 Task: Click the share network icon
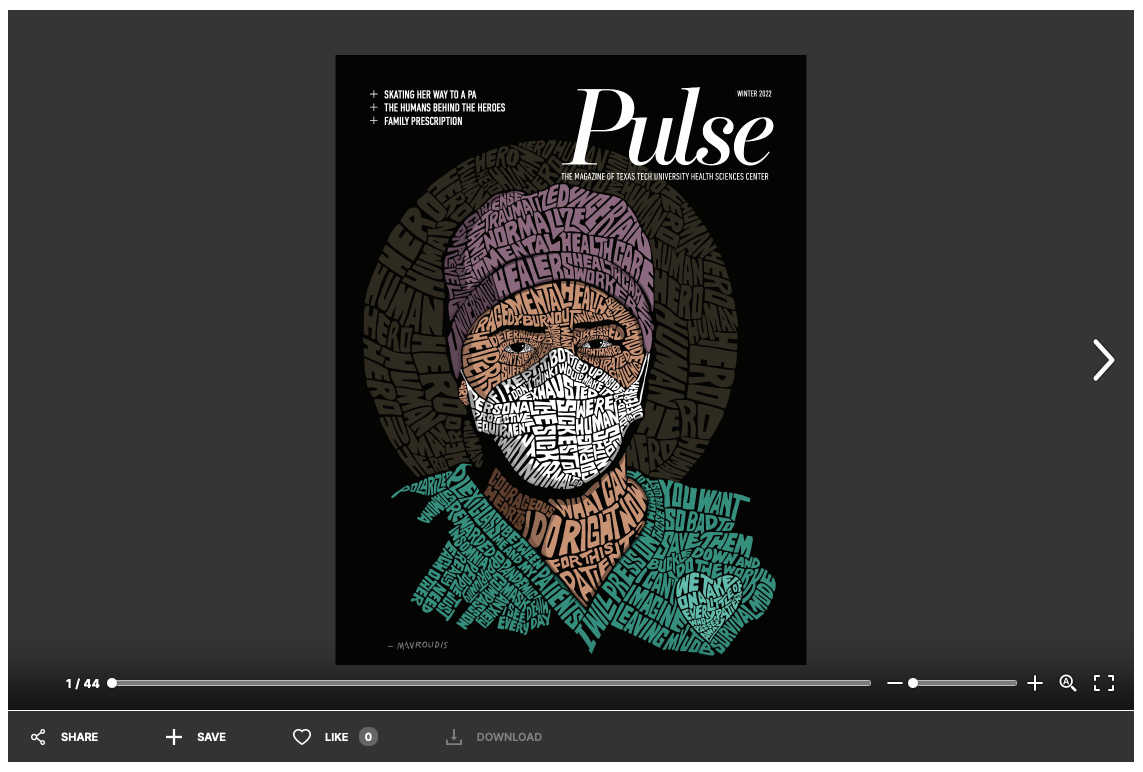point(38,737)
